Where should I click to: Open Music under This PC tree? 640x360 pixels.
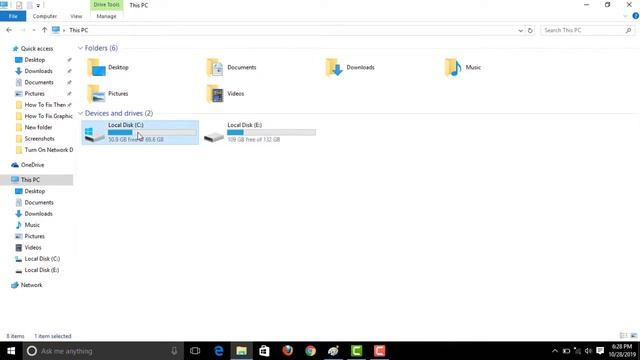click(32, 225)
